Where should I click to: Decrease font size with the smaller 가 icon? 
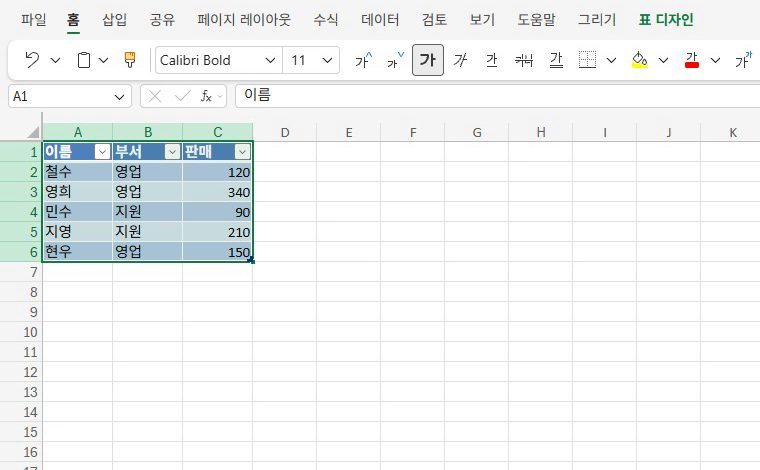pos(396,60)
